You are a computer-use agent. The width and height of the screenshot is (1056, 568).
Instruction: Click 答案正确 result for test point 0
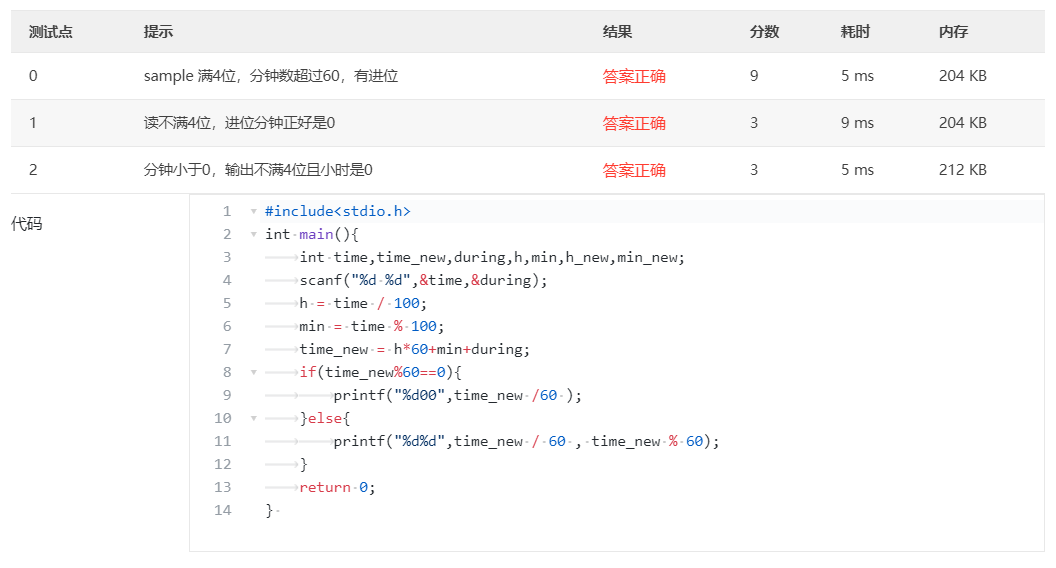click(x=634, y=76)
